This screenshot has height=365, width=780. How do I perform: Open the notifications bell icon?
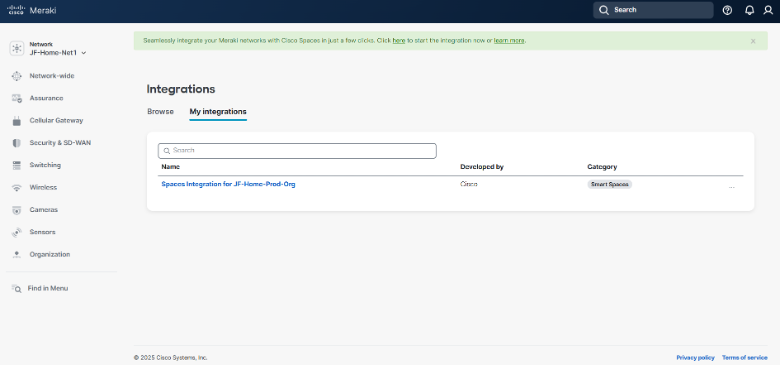749,10
